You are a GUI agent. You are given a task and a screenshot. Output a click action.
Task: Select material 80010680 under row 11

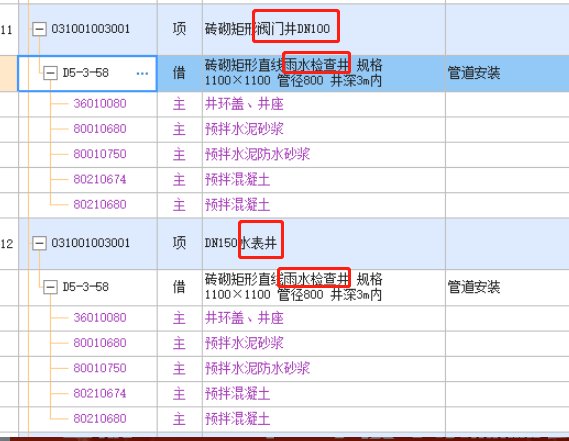pos(100,129)
